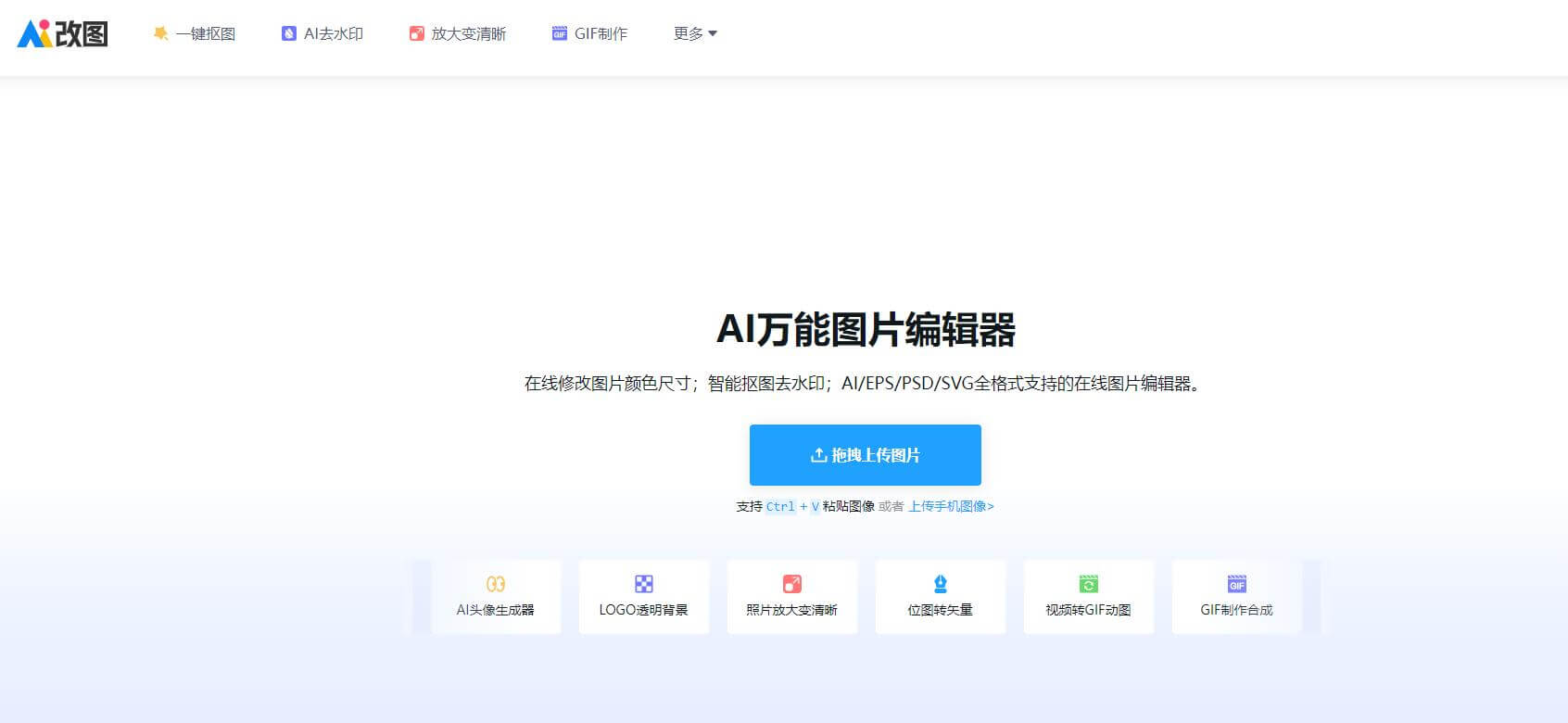Click the red 照片放大变清晰 card icon

pyautogui.click(x=792, y=584)
